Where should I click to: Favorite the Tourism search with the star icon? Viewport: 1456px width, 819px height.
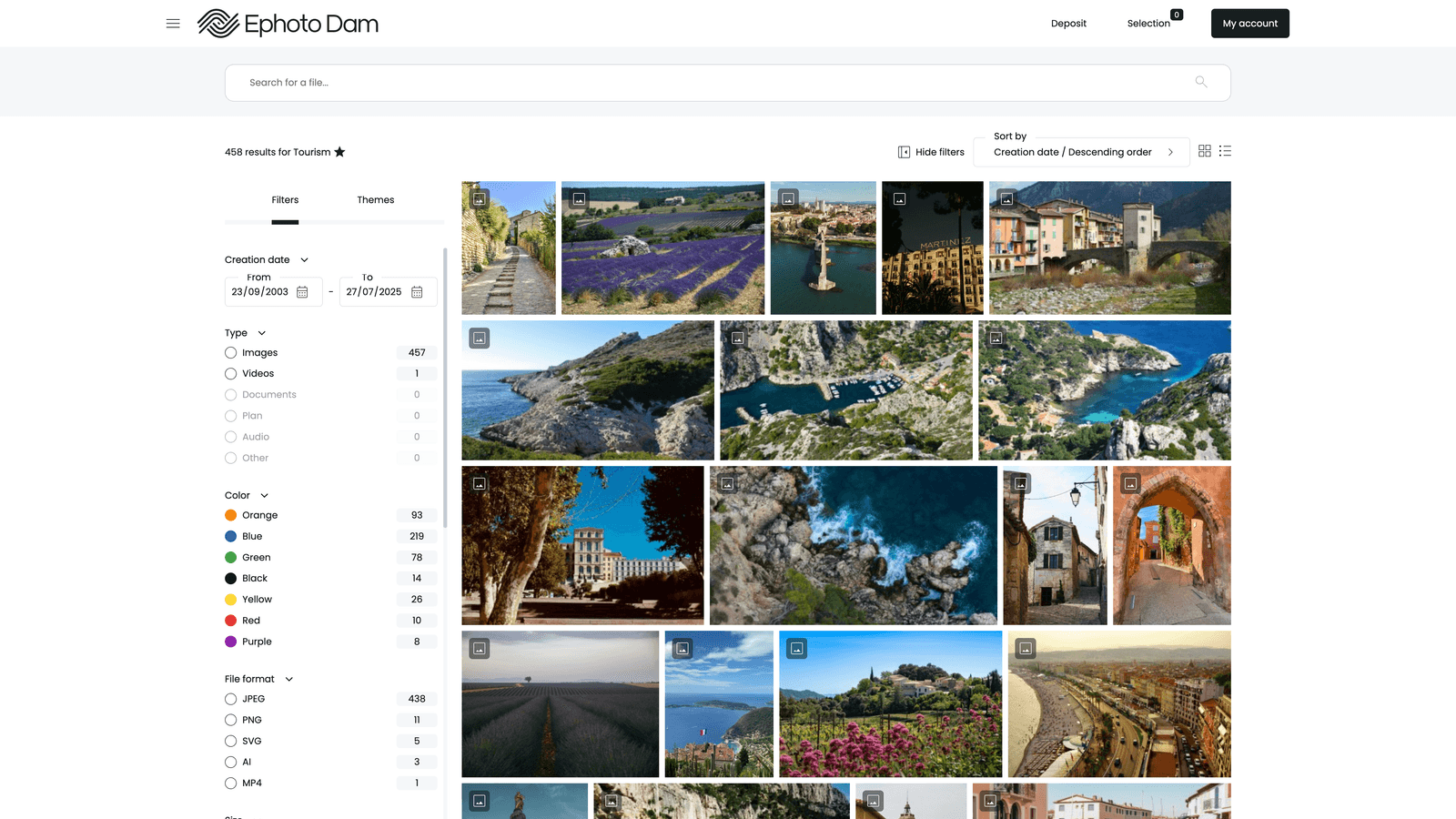tap(339, 152)
